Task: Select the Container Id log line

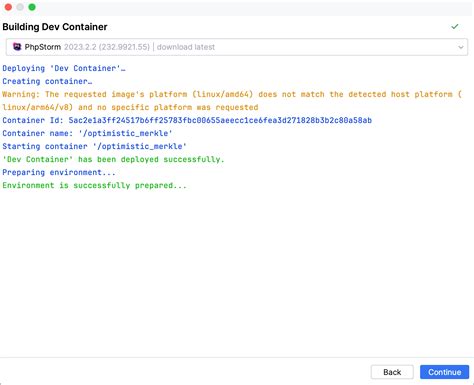Action: 187,120
